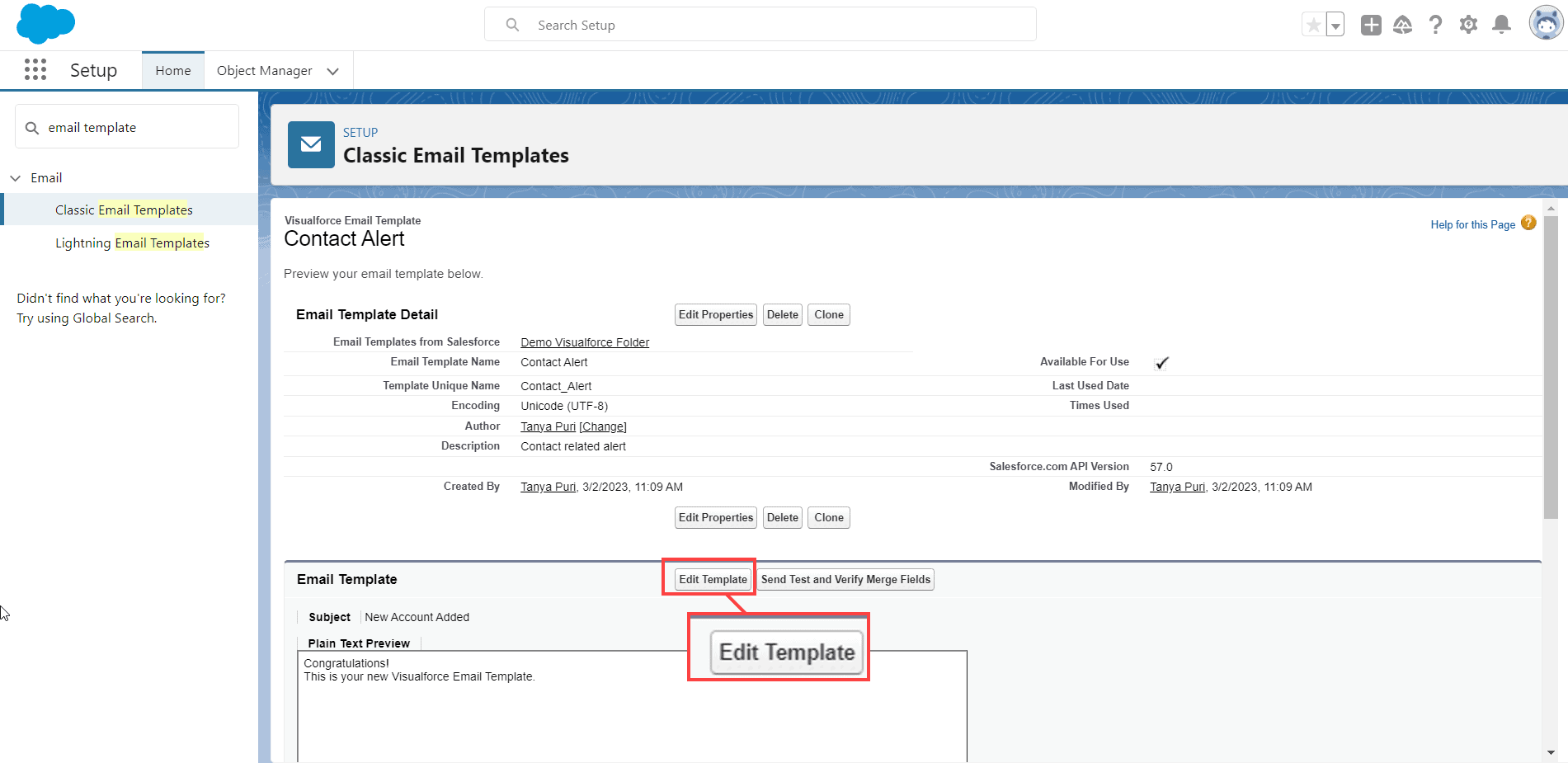Open the Salesforce Help question mark
Image resolution: width=1568 pixels, height=763 pixels.
tap(1436, 25)
